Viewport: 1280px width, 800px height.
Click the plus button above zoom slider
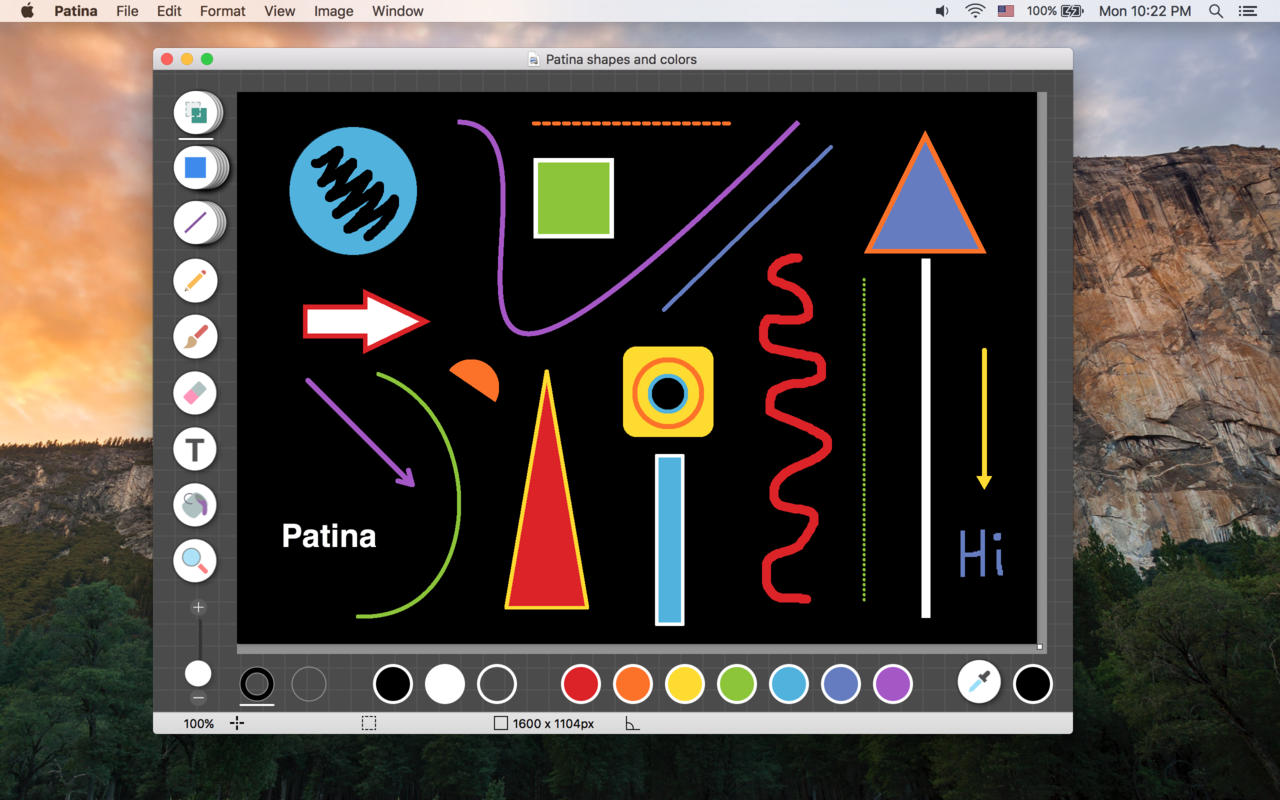[198, 607]
